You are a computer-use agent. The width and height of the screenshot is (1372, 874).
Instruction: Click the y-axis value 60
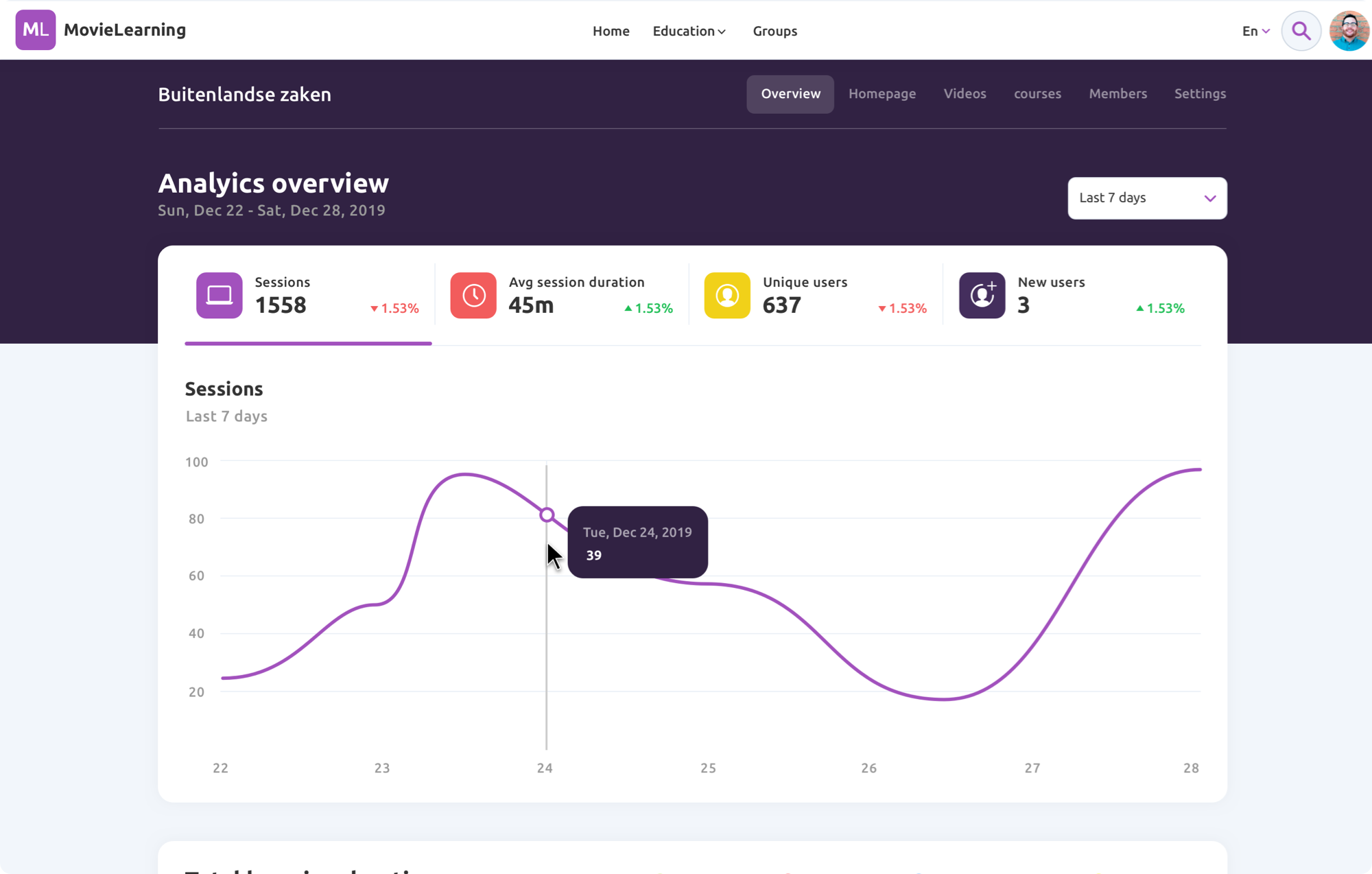click(x=196, y=576)
